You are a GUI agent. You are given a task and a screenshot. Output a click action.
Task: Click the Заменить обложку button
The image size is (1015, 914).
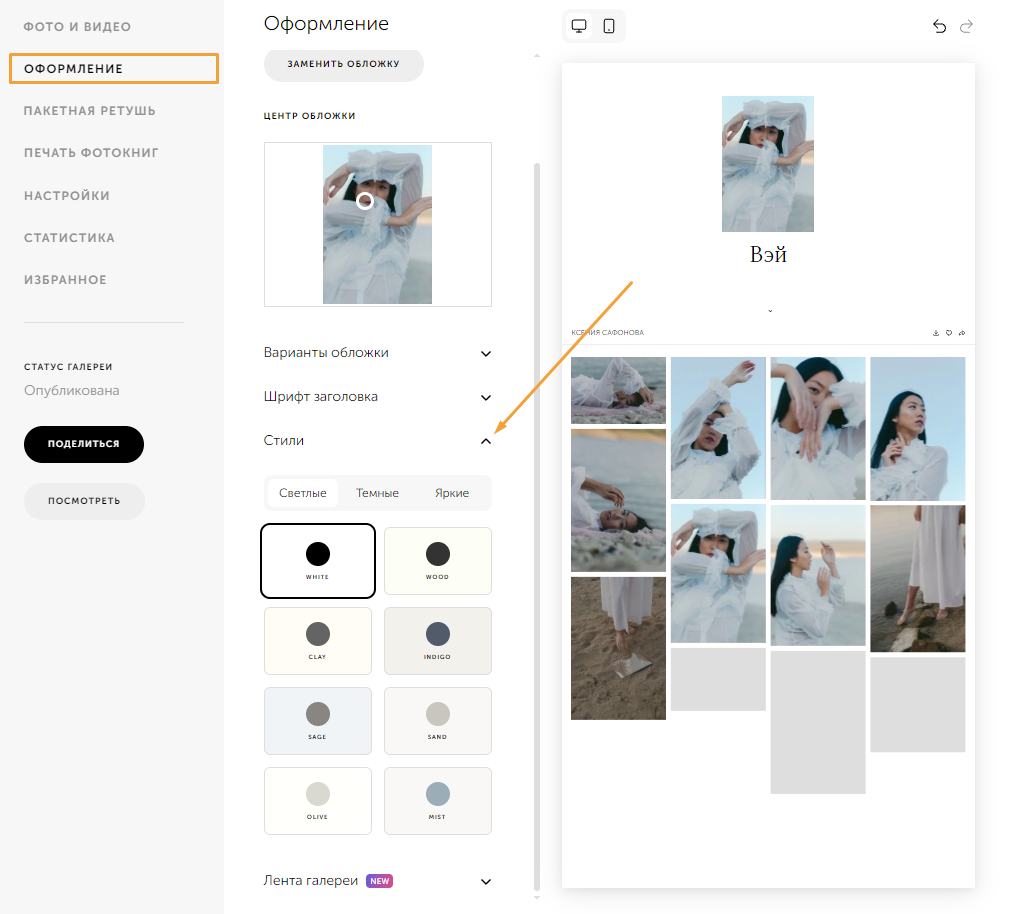(x=344, y=64)
